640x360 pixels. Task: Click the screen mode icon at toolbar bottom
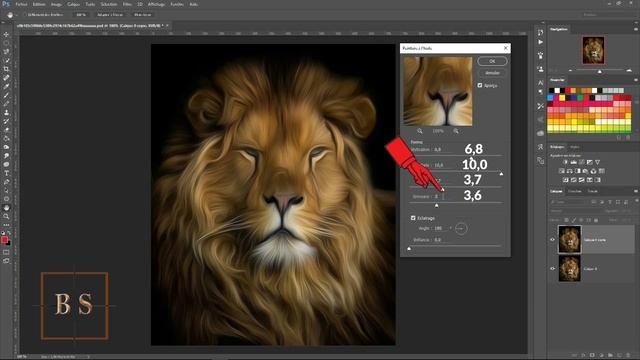(6, 260)
